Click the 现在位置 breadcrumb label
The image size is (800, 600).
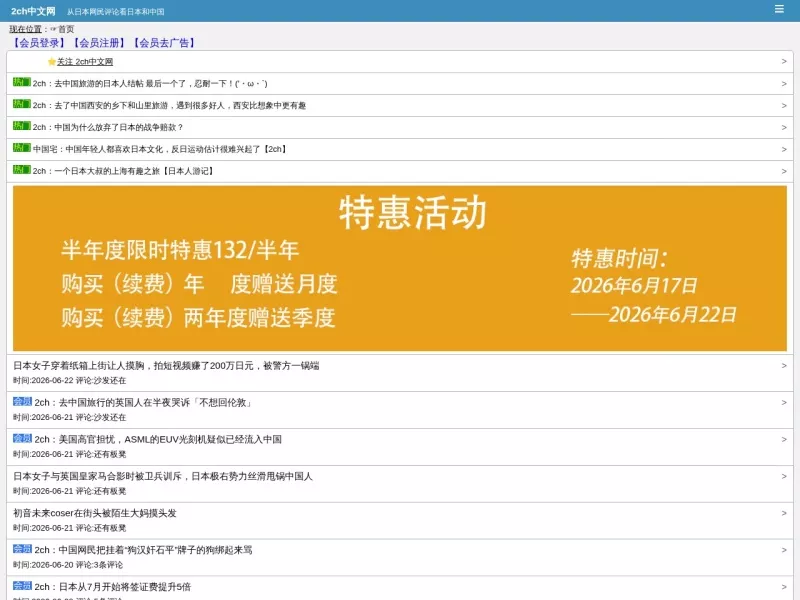pyautogui.click(x=26, y=29)
